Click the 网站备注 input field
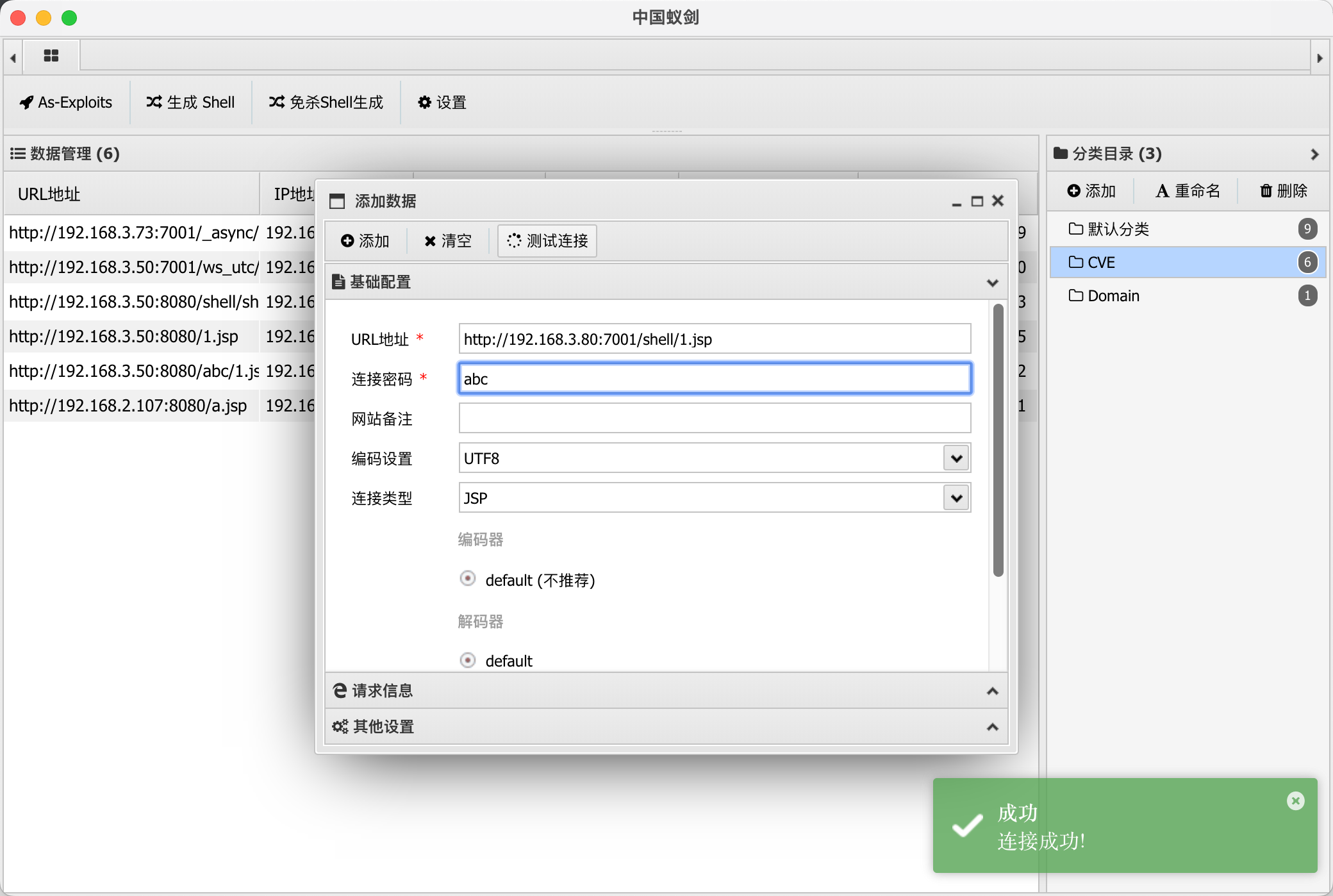 click(715, 419)
